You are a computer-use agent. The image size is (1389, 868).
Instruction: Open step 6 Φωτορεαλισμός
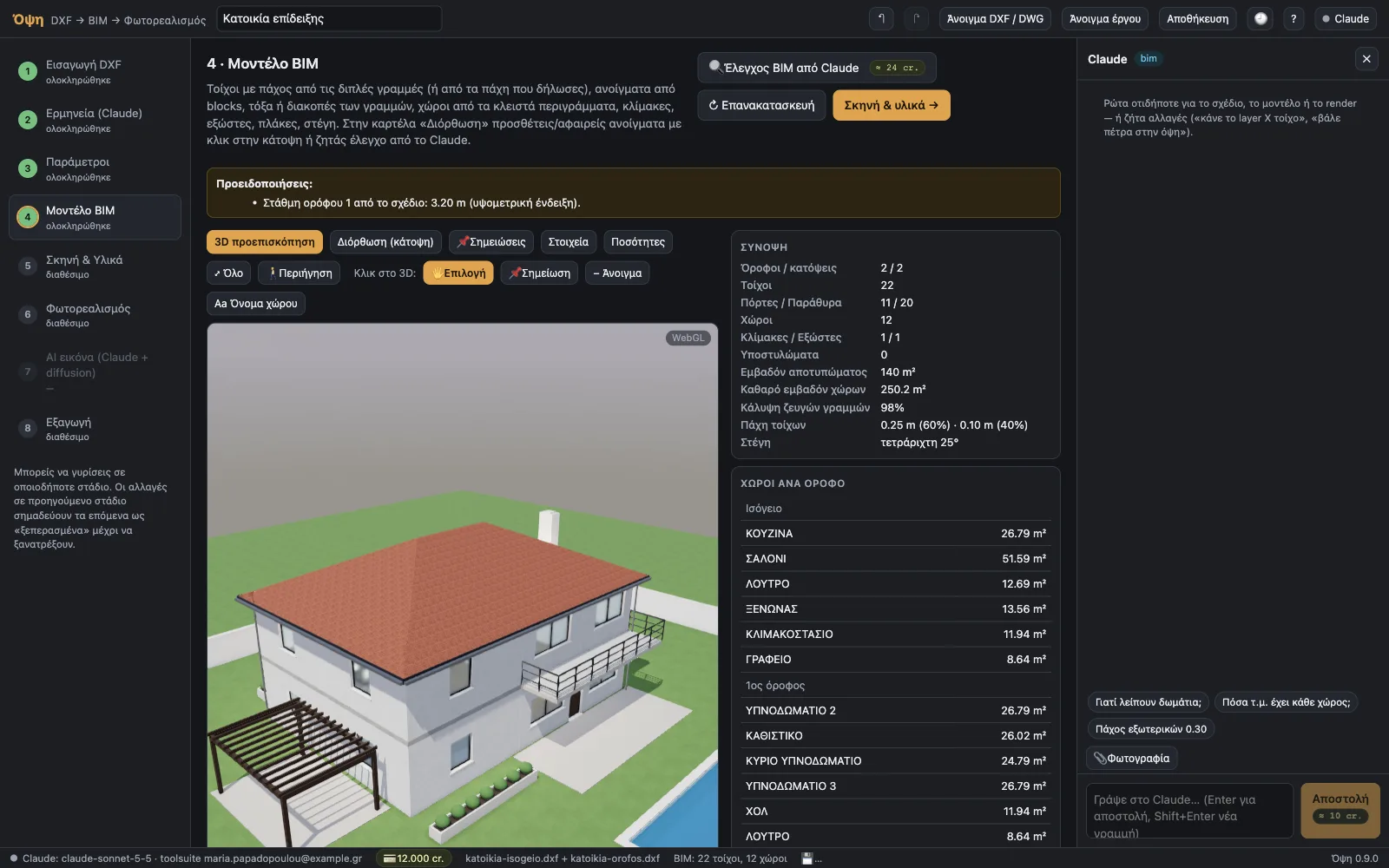95,315
